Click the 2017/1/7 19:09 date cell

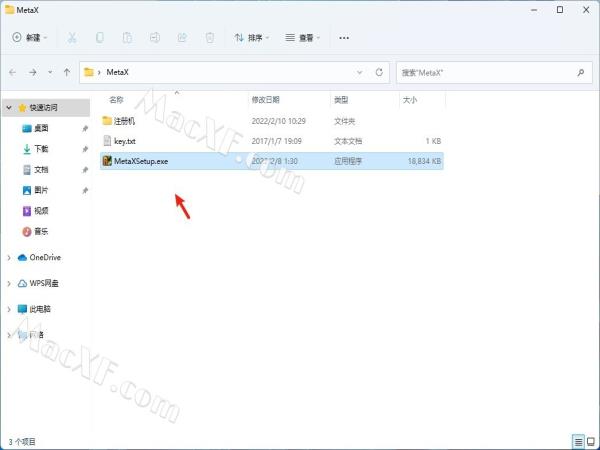[x=276, y=141]
